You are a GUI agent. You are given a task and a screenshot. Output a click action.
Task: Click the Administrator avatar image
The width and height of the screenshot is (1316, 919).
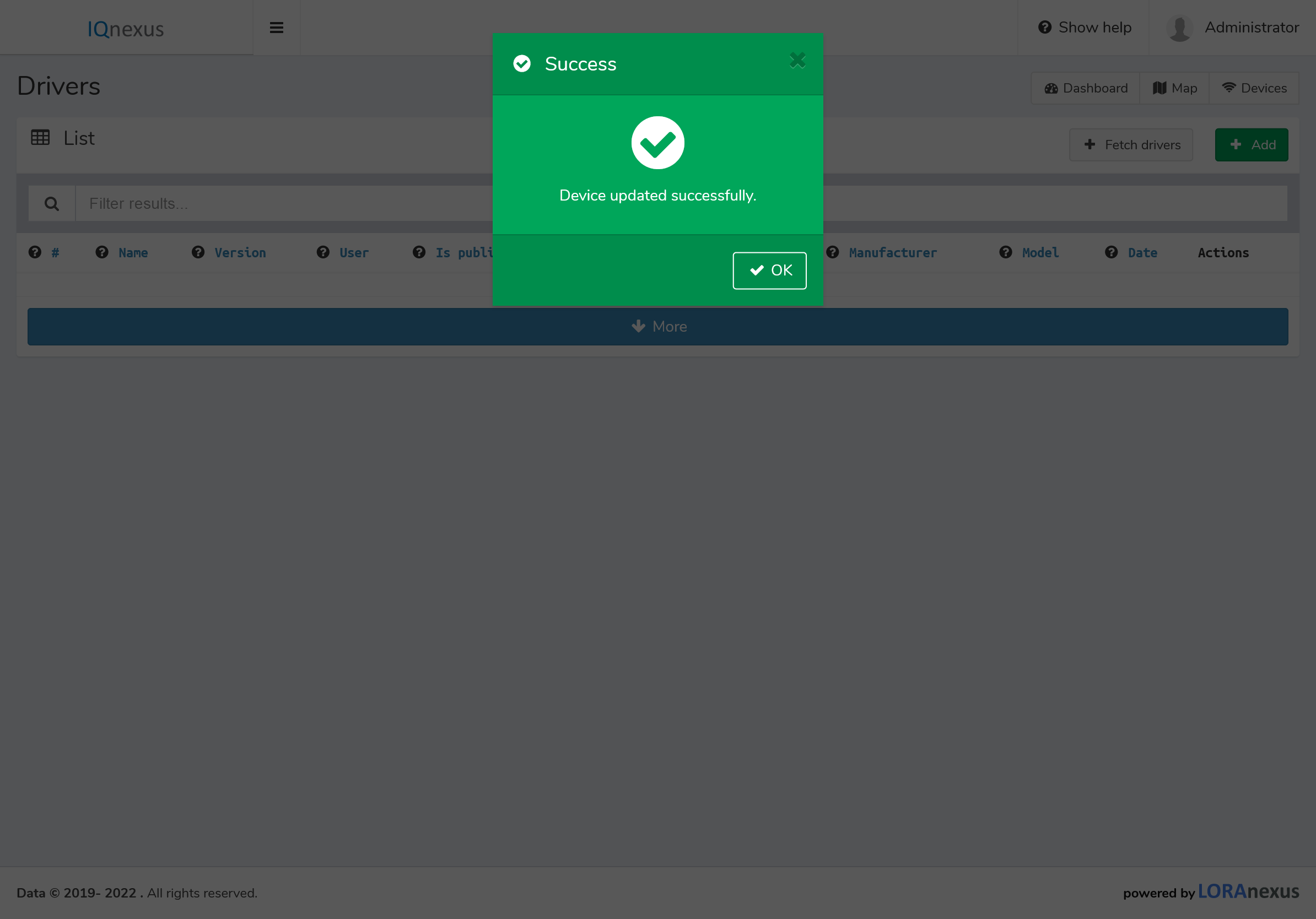click(1179, 28)
